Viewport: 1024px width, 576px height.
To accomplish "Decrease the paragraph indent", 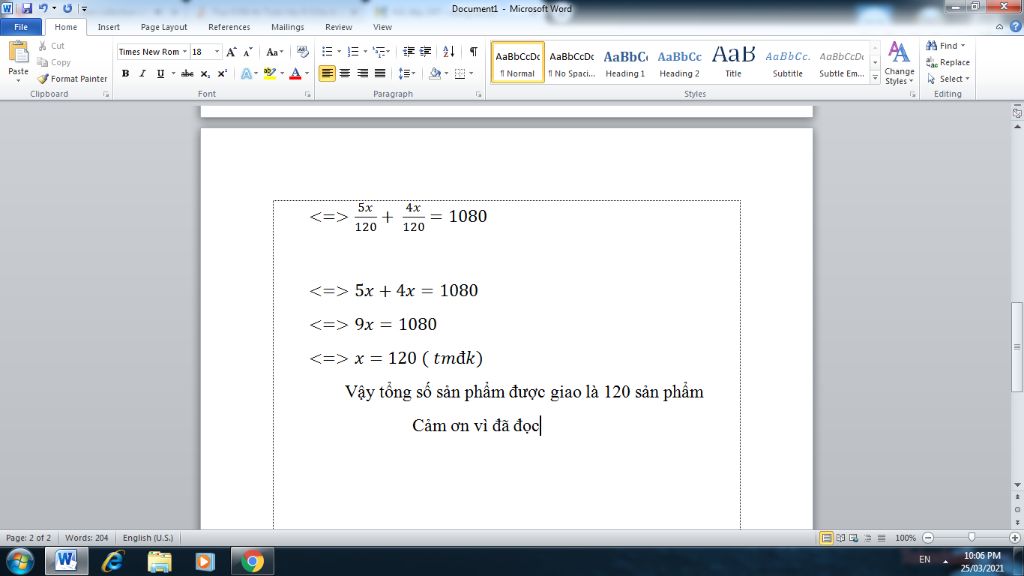I will pos(409,52).
